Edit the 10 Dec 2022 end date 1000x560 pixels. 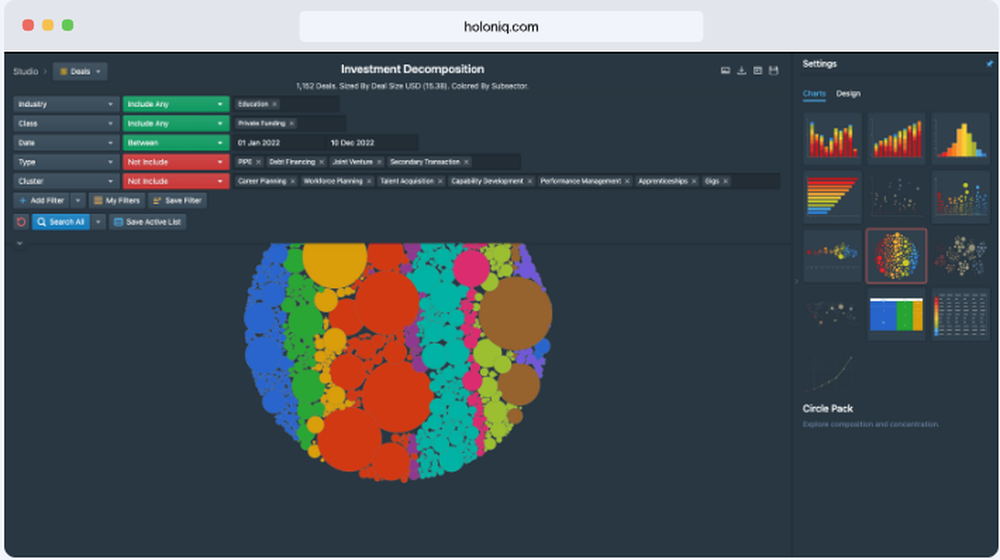coord(372,143)
